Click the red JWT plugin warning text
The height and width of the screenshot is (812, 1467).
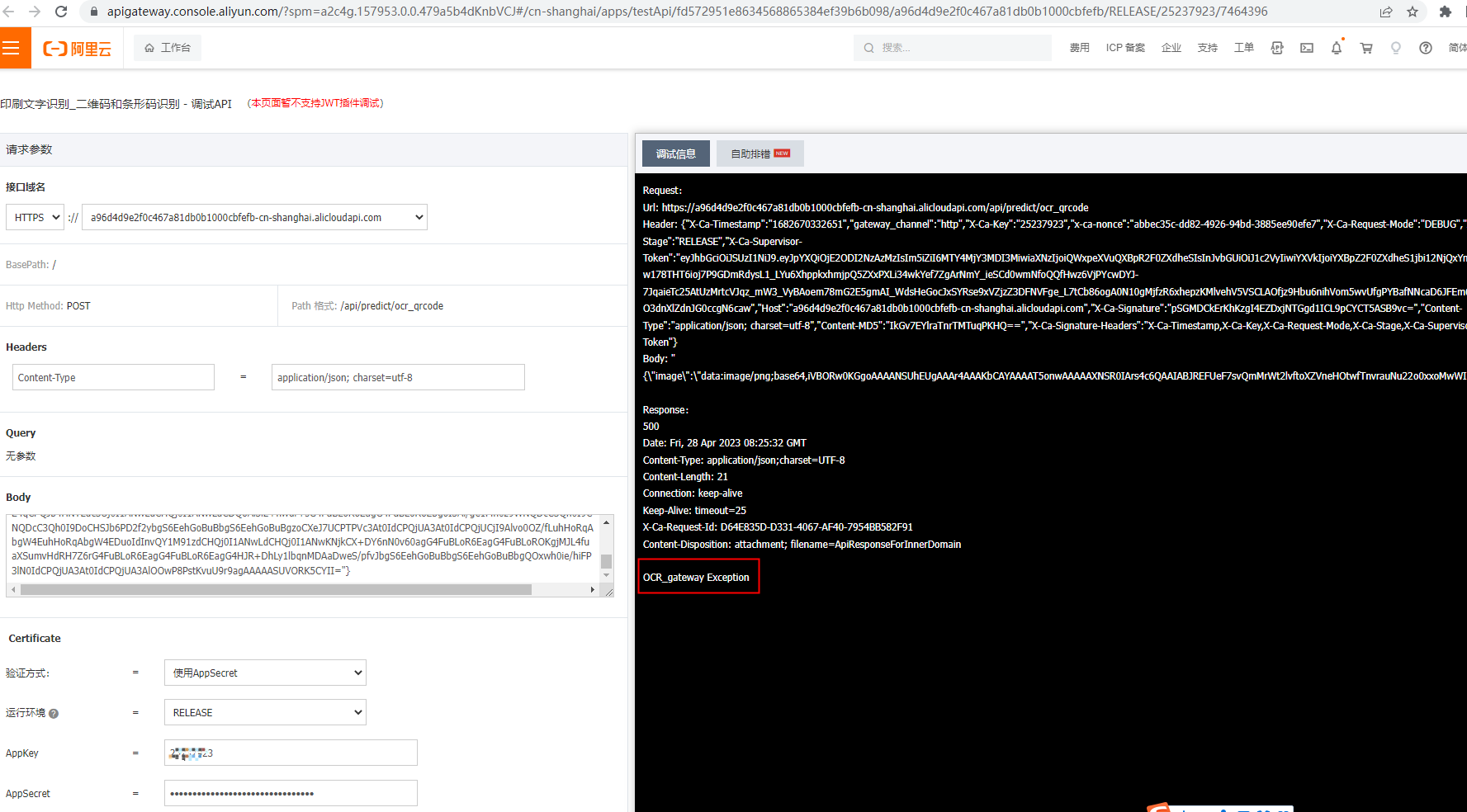(x=315, y=103)
